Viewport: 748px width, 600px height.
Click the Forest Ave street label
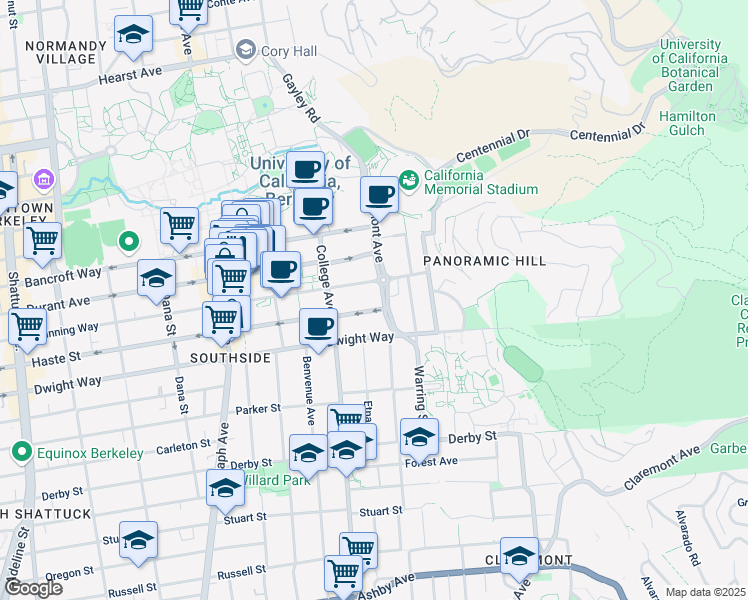point(431,462)
